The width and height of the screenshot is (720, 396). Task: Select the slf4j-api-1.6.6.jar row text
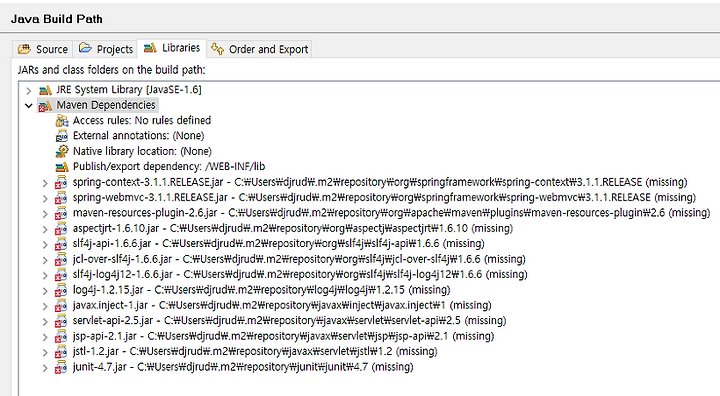coord(278,244)
